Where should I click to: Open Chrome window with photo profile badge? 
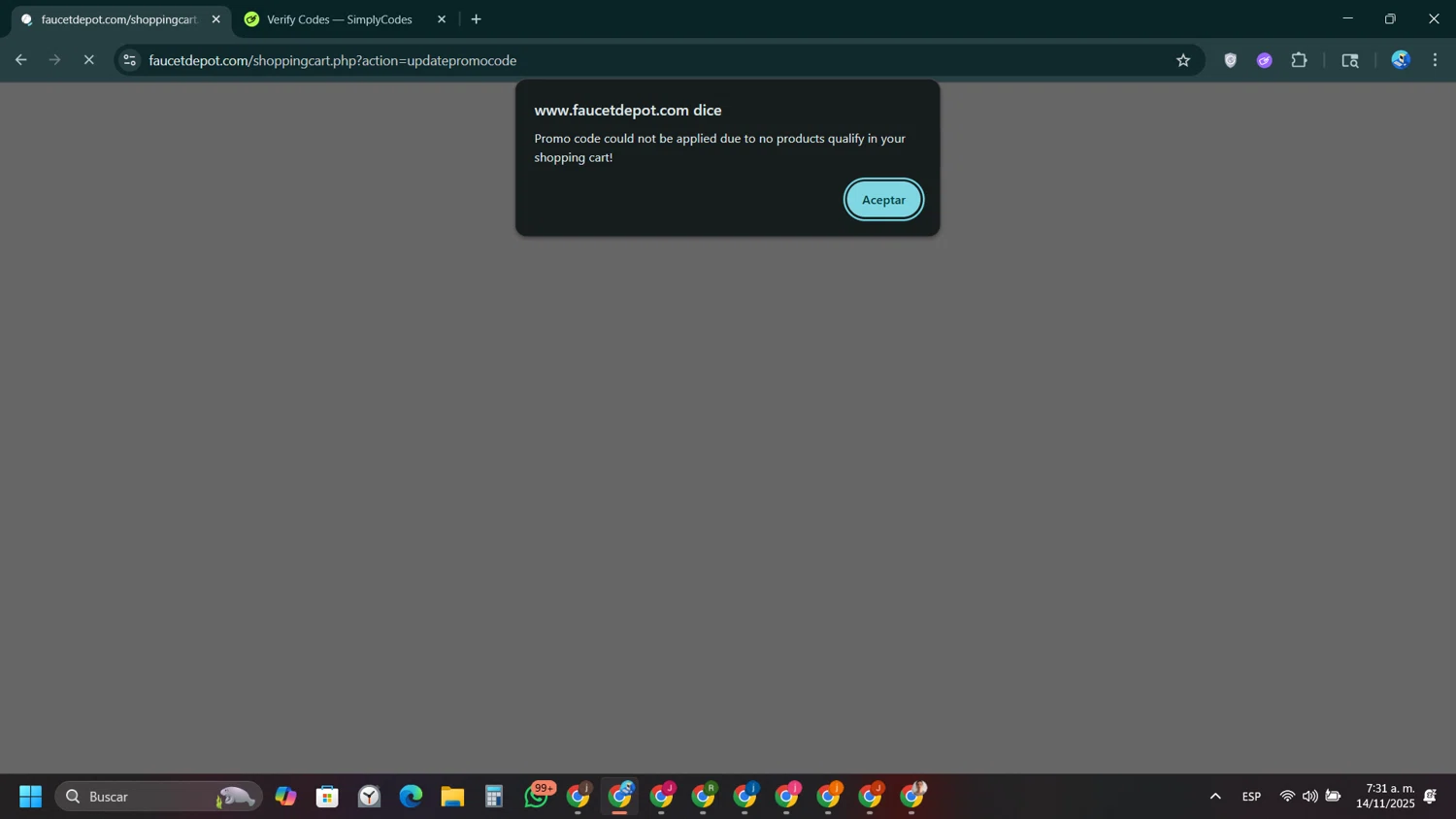tap(912, 797)
